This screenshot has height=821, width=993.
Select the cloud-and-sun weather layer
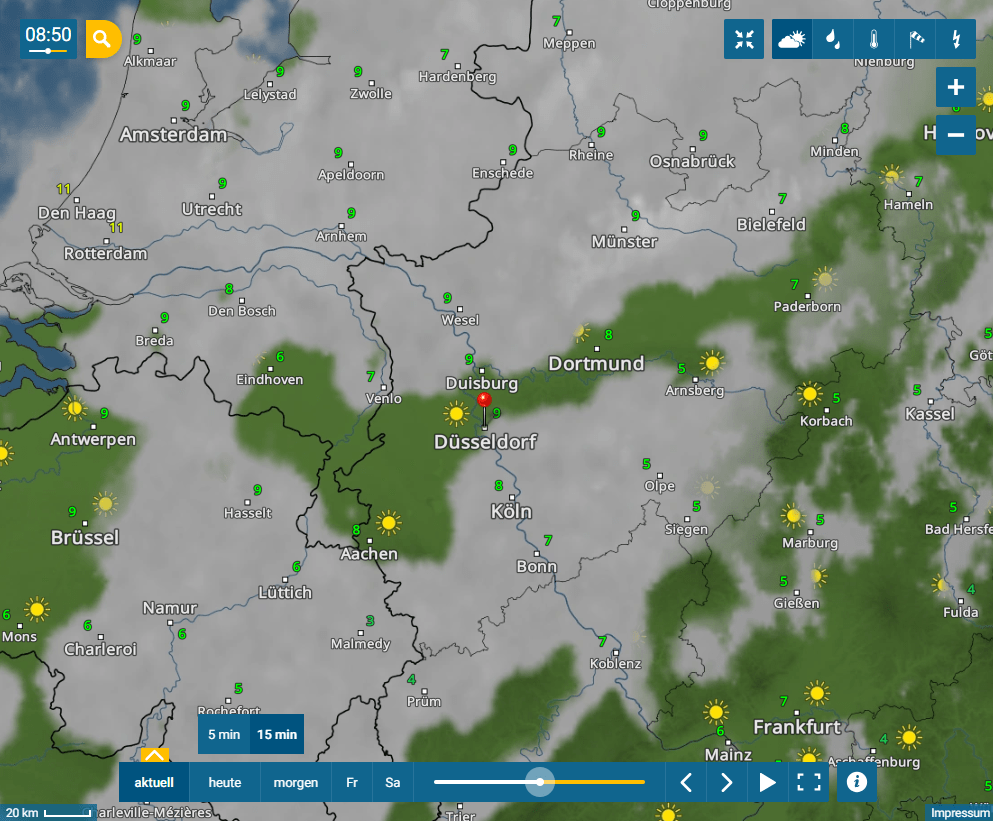coord(791,40)
